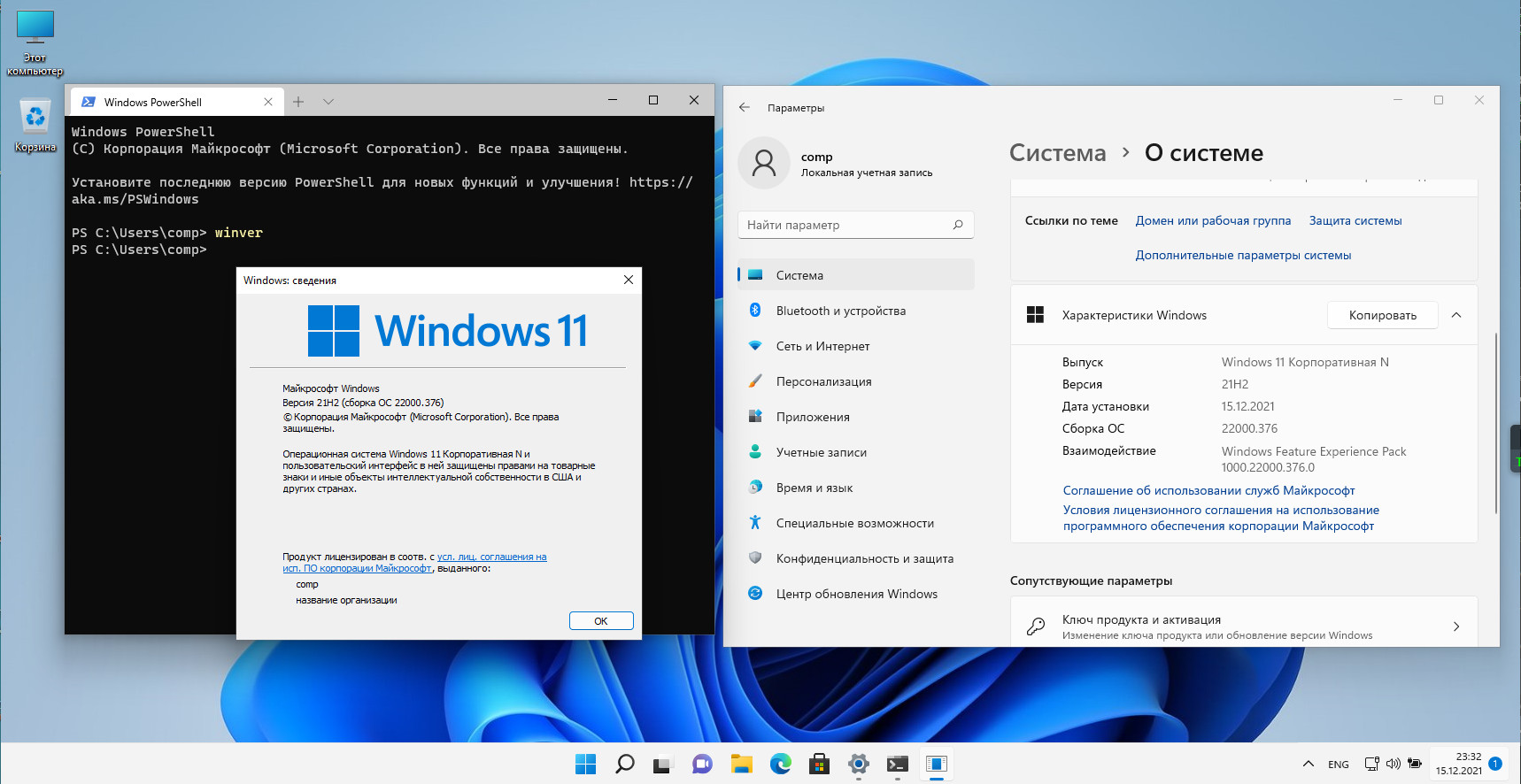
Task: Open 'Сеть и Интернет' settings
Action: (855, 346)
